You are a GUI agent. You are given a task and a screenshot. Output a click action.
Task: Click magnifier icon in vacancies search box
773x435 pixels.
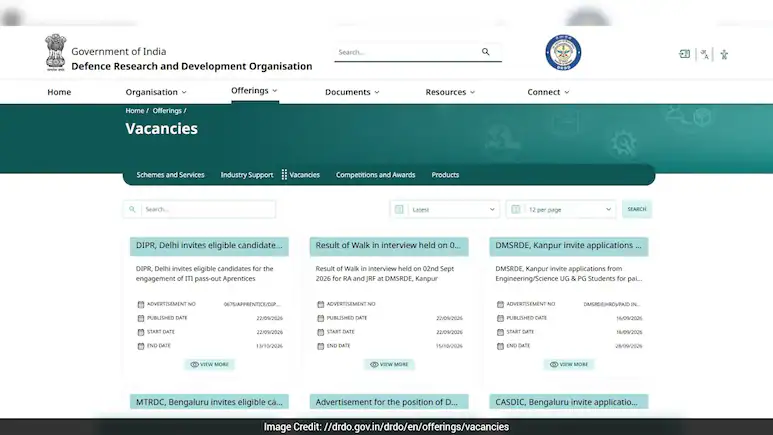pos(132,209)
